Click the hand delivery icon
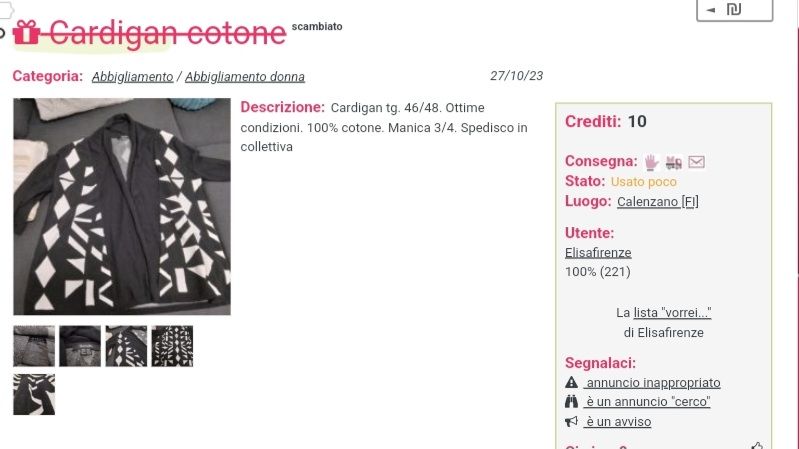The width and height of the screenshot is (799, 449). tap(651, 162)
